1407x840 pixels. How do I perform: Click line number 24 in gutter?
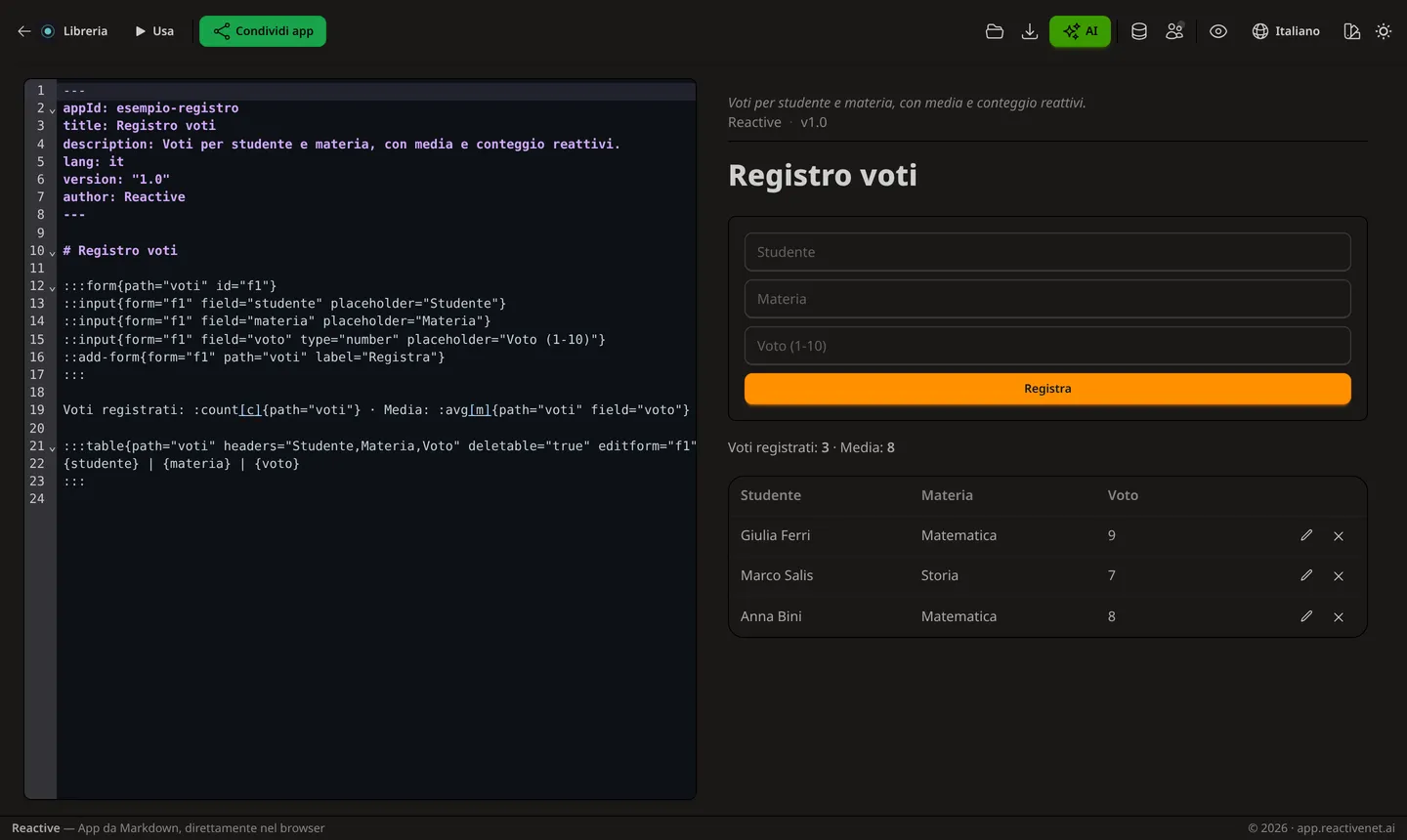[37, 499]
